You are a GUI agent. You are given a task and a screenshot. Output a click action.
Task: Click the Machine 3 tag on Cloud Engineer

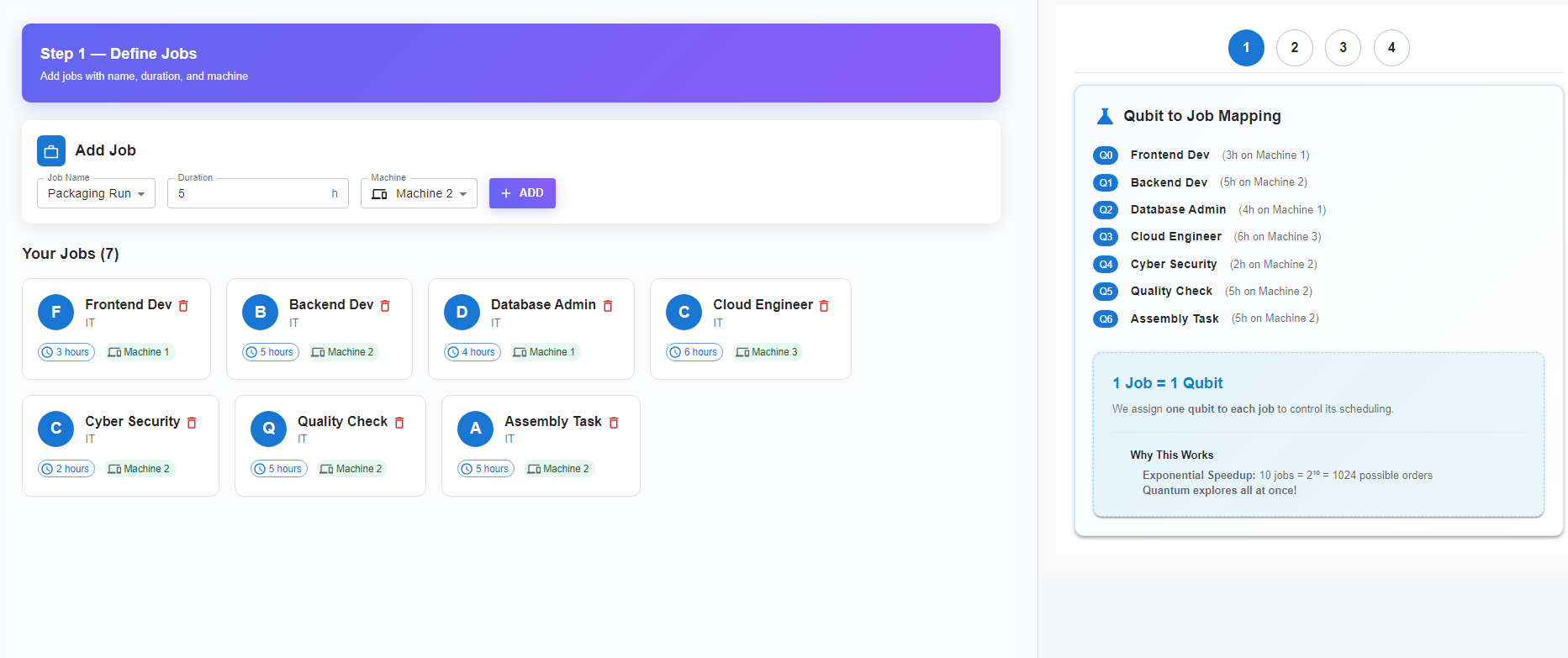coord(767,352)
